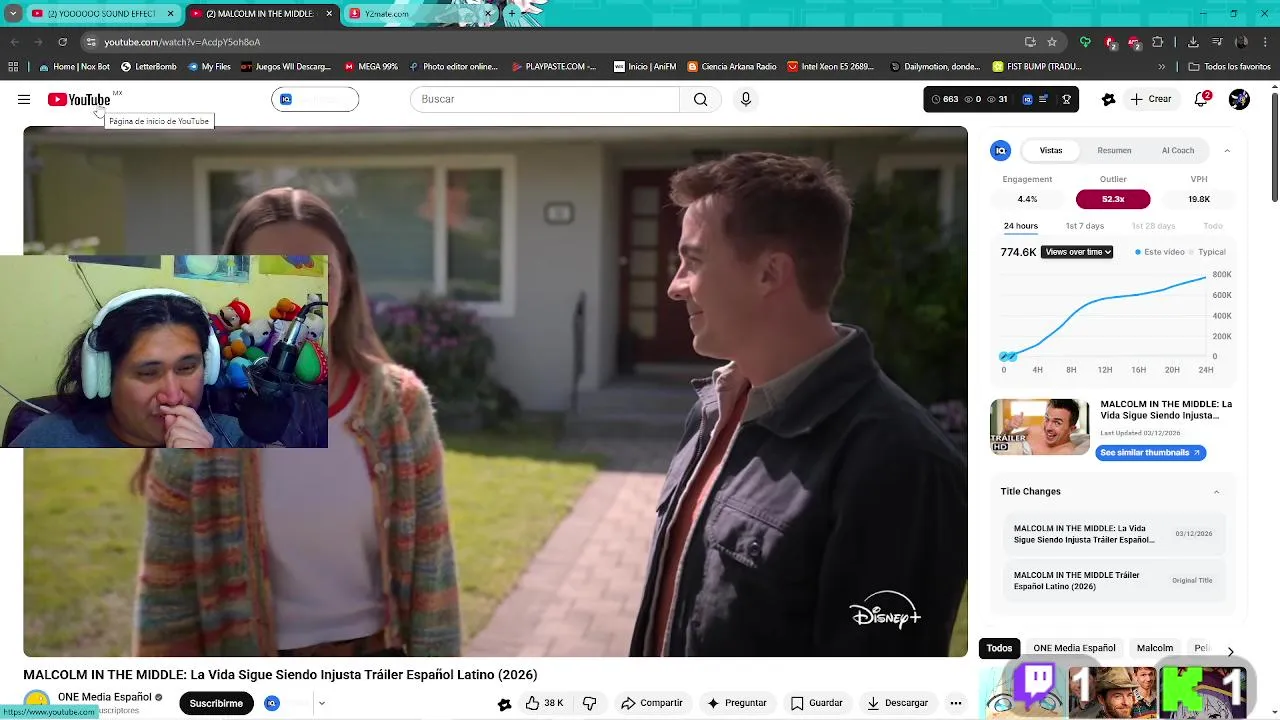Subscribe via the Suscribirme button
1280x720 pixels.
click(216, 703)
